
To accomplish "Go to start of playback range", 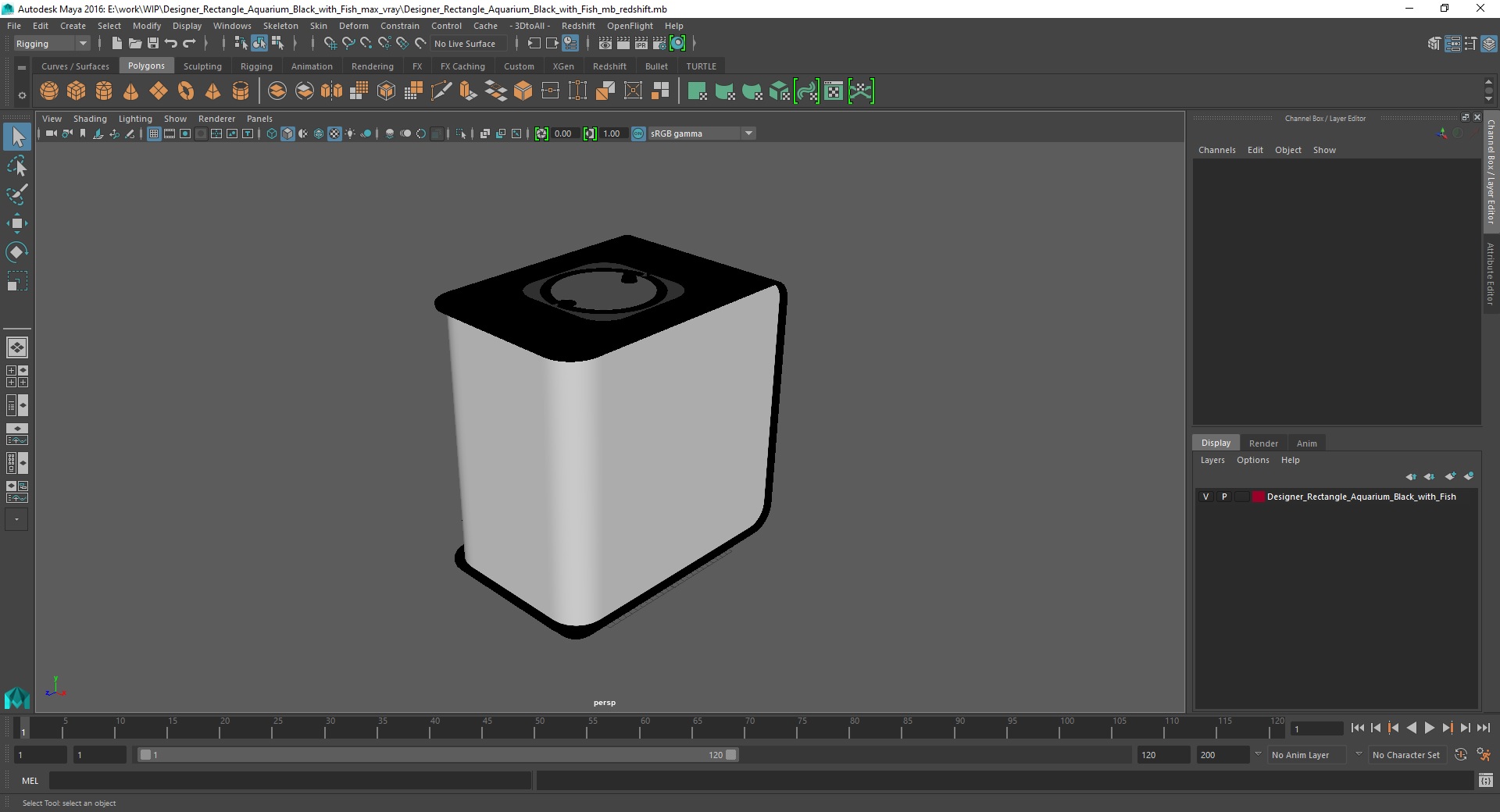I will 1357,728.
